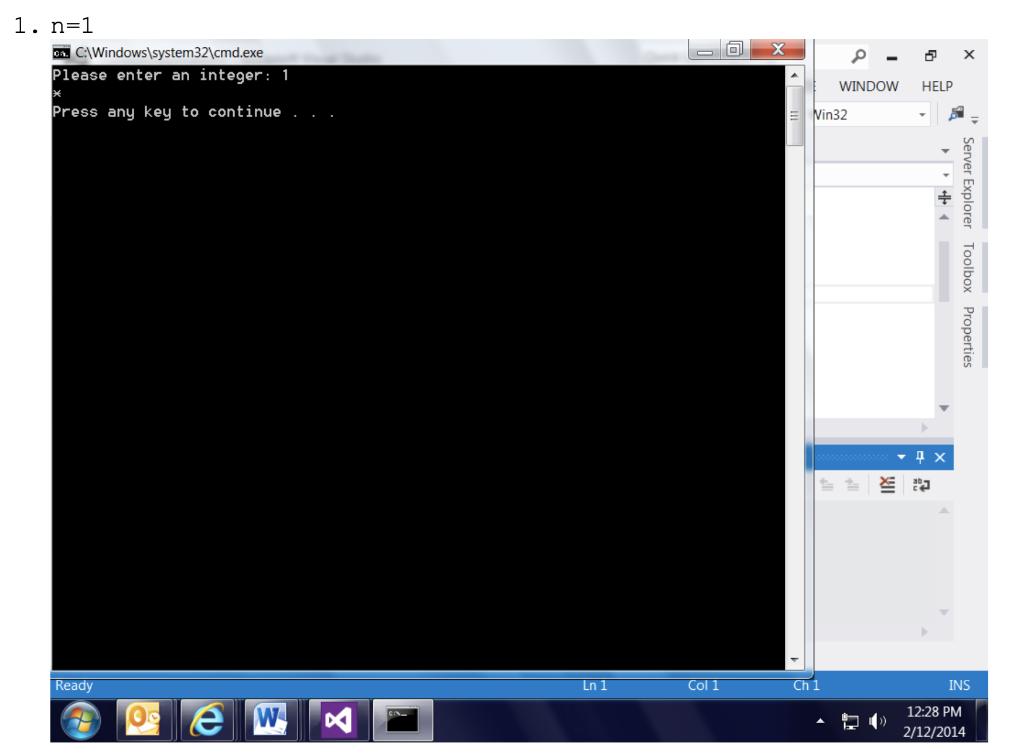
Task: Click the console window's scrollbar down arrow
Action: [x=794, y=658]
